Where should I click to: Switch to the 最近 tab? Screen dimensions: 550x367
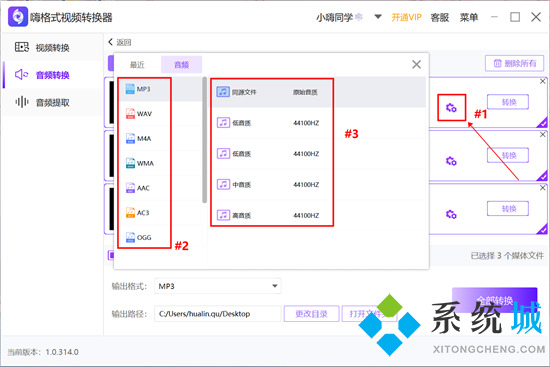point(137,65)
